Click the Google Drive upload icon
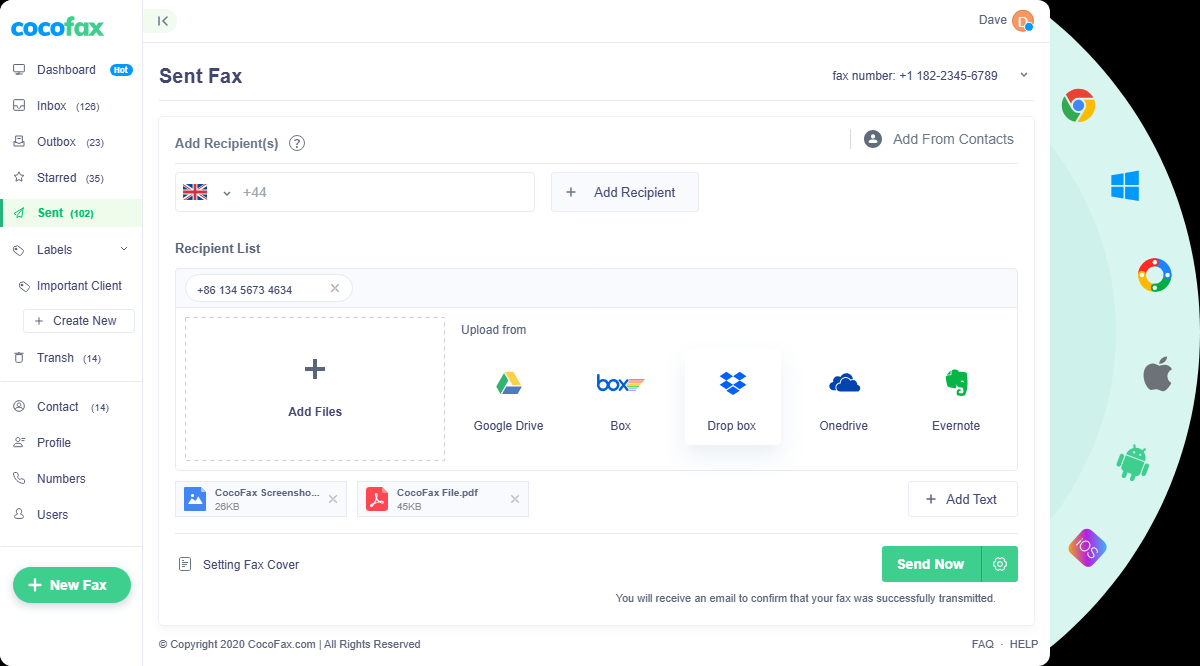This screenshot has width=1200, height=666. pyautogui.click(x=509, y=383)
